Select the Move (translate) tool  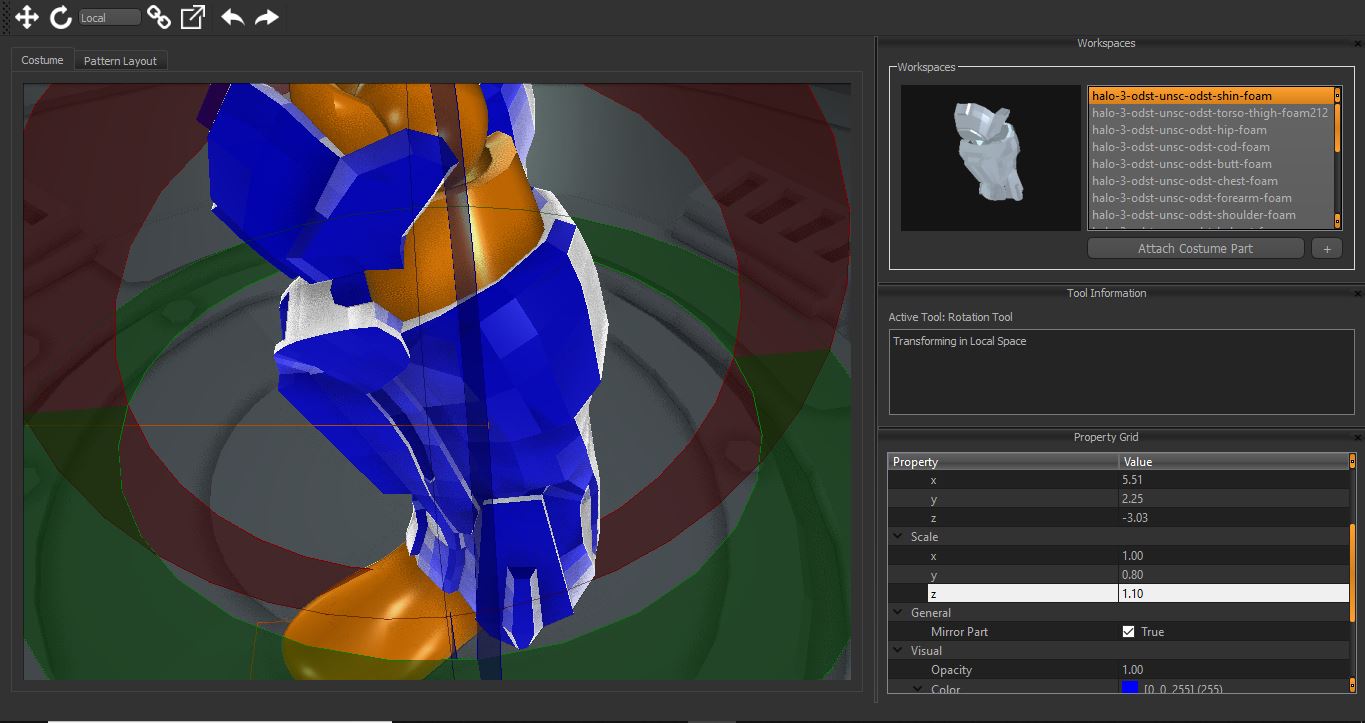tap(27, 17)
